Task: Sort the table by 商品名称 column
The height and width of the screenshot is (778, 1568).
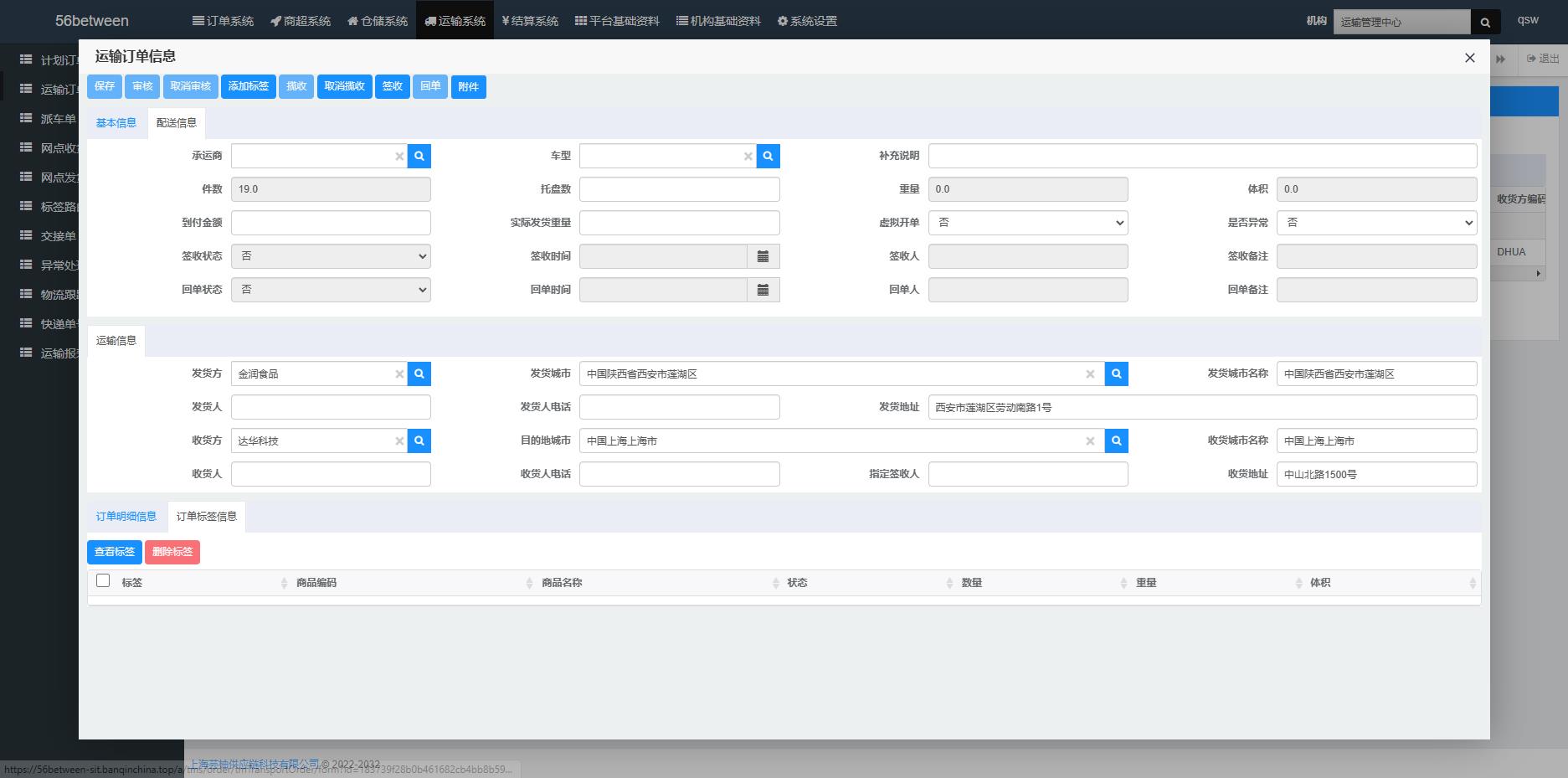Action: click(775, 583)
